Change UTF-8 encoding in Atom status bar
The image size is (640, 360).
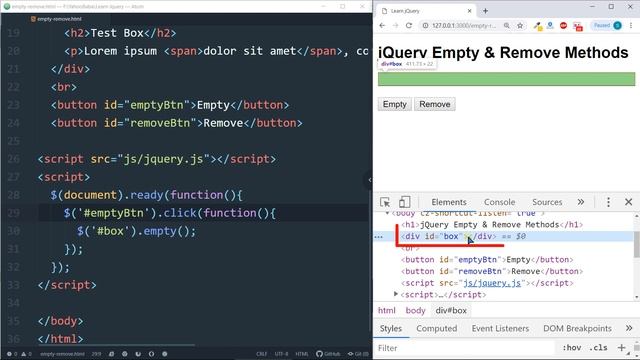point(281,354)
